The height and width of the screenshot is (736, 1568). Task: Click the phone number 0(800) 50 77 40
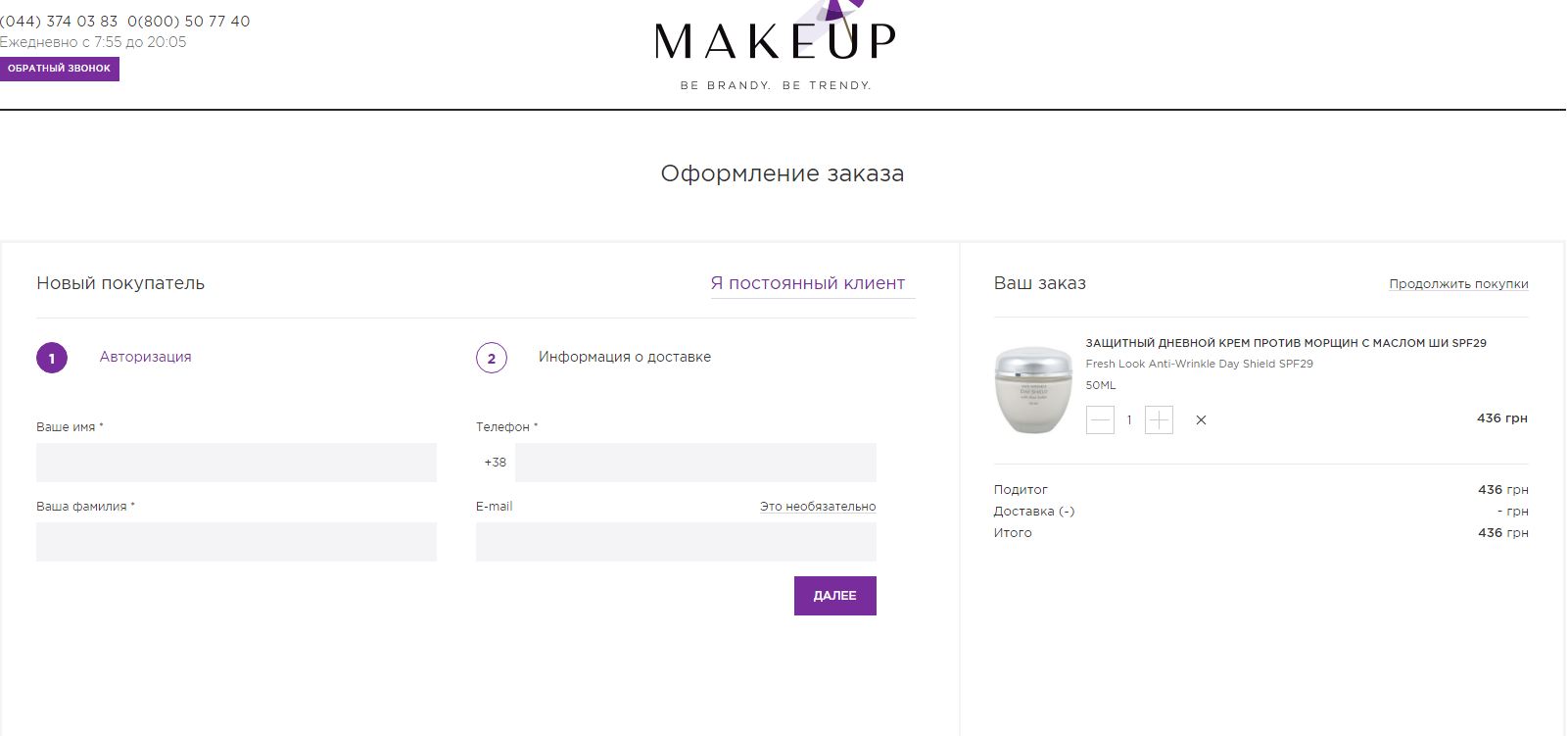[189, 22]
